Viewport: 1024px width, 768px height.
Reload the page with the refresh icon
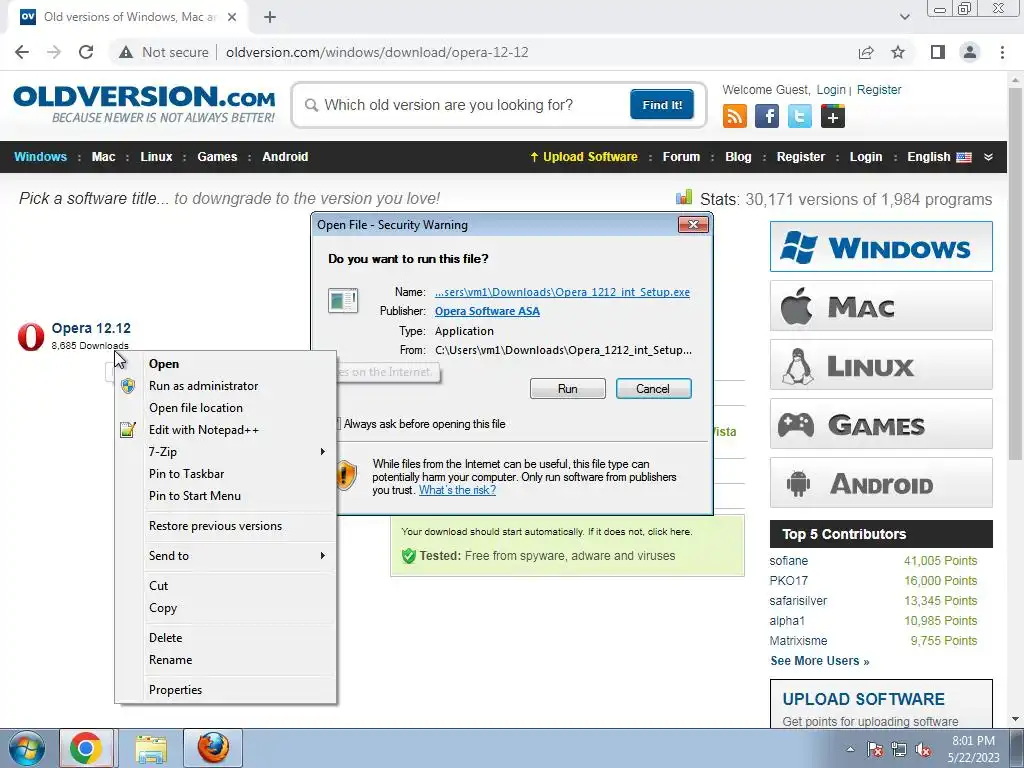[x=86, y=52]
